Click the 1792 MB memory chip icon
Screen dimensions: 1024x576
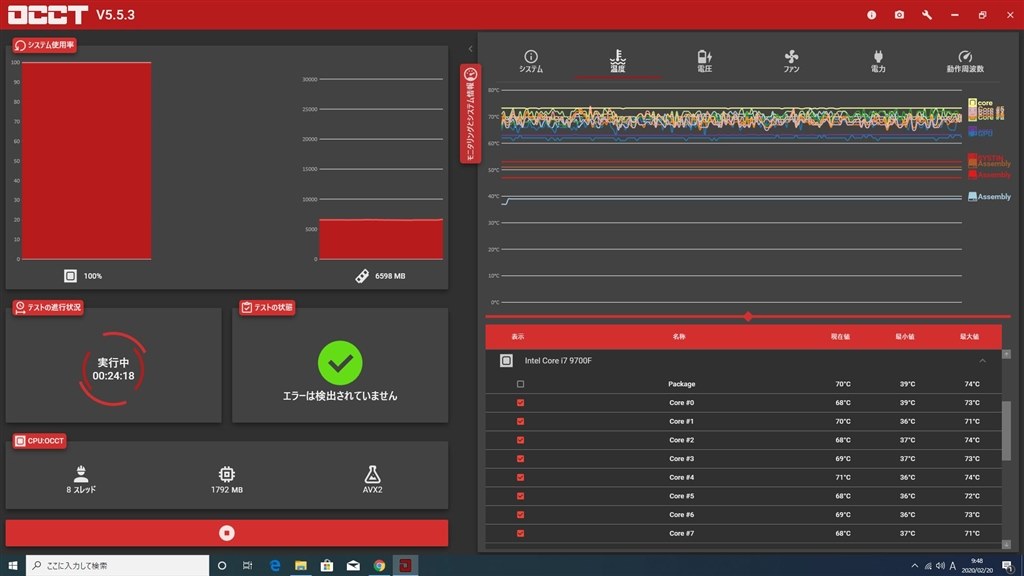[227, 474]
